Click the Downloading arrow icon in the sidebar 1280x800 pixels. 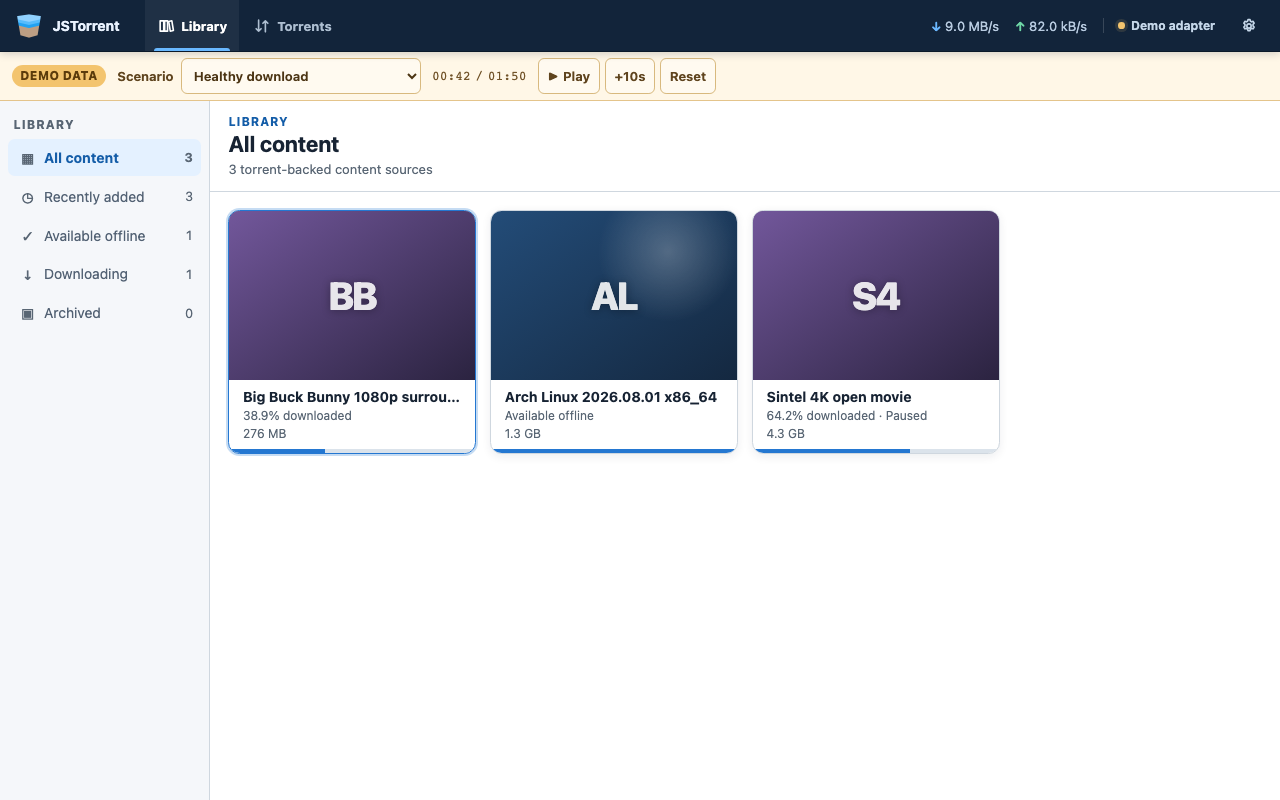click(27, 274)
